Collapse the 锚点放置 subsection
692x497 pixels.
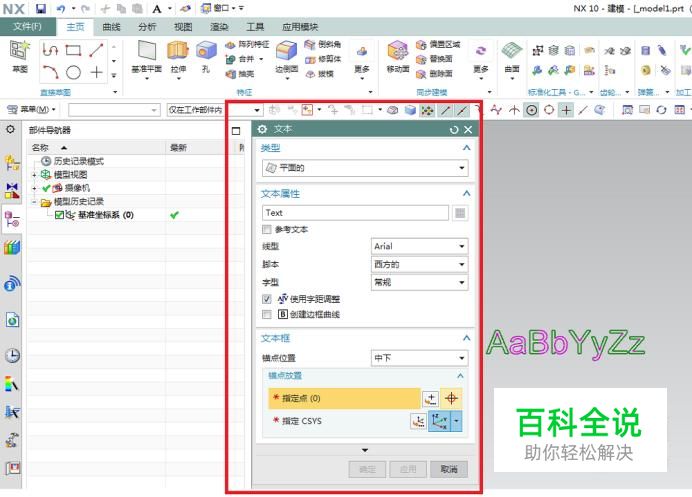[x=460, y=376]
